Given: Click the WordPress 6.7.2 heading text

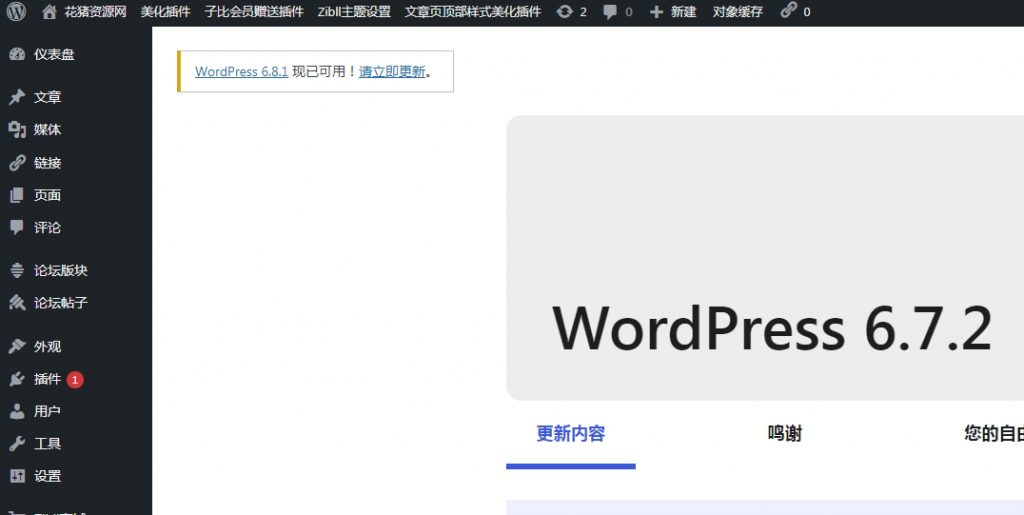Looking at the screenshot, I should point(773,328).
